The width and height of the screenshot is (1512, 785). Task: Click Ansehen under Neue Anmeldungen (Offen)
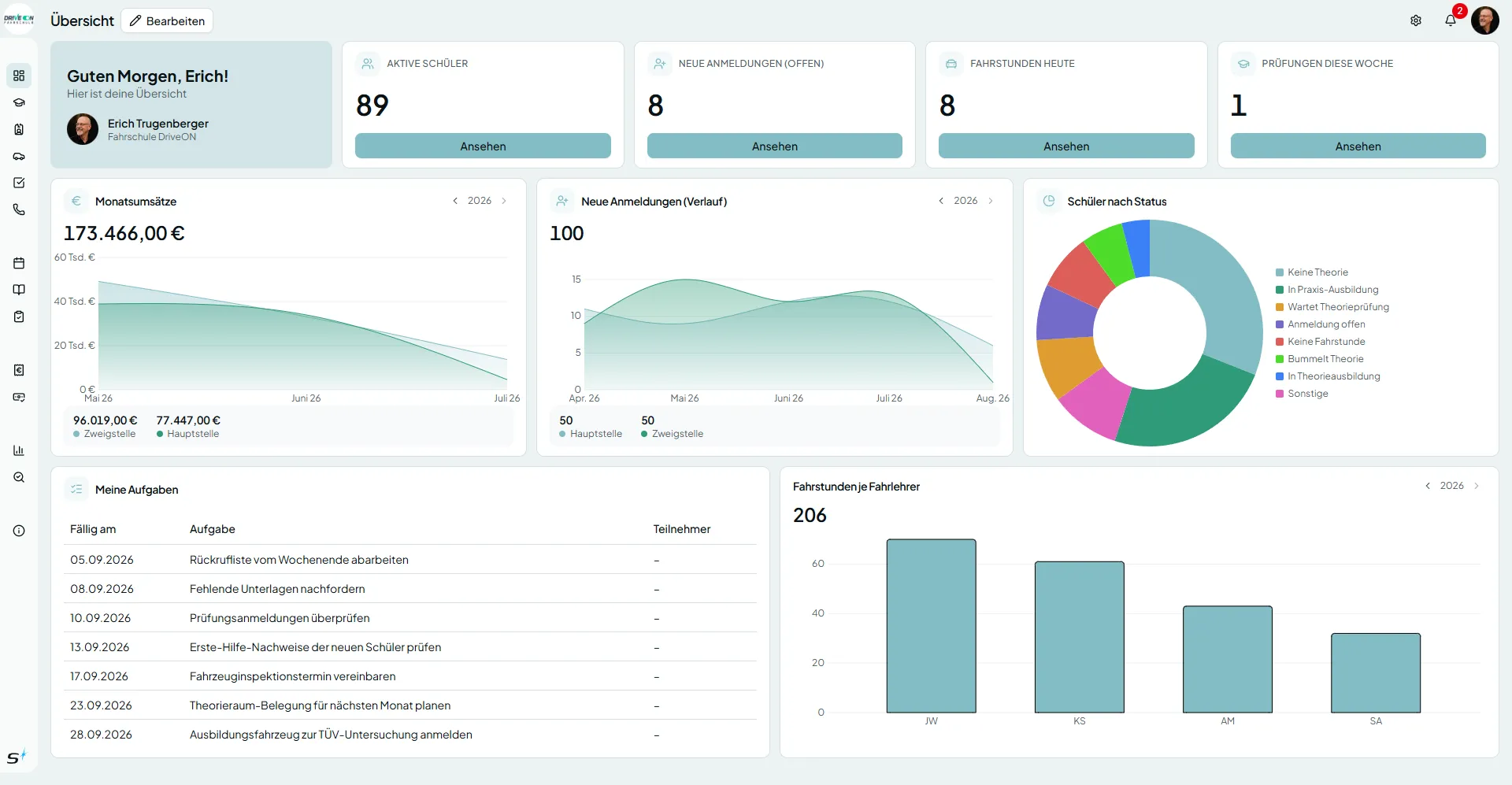point(775,146)
